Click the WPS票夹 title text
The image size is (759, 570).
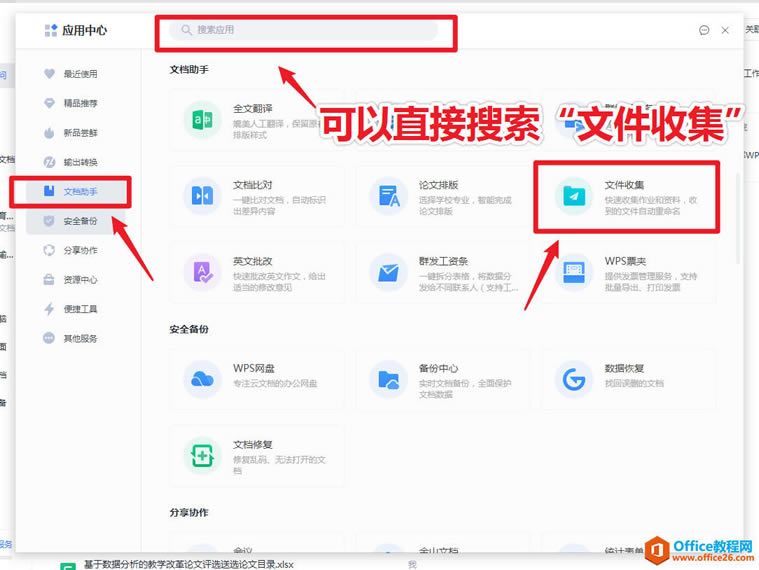tap(625, 261)
